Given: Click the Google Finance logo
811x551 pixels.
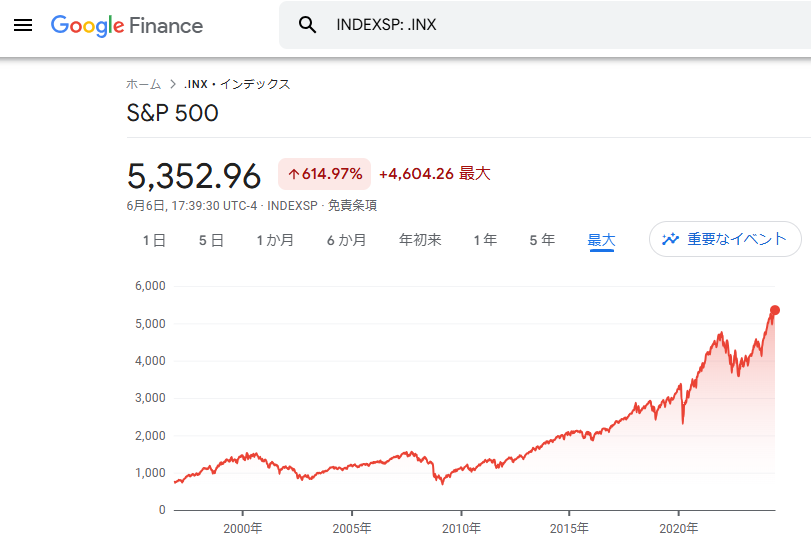Looking at the screenshot, I should [127, 25].
